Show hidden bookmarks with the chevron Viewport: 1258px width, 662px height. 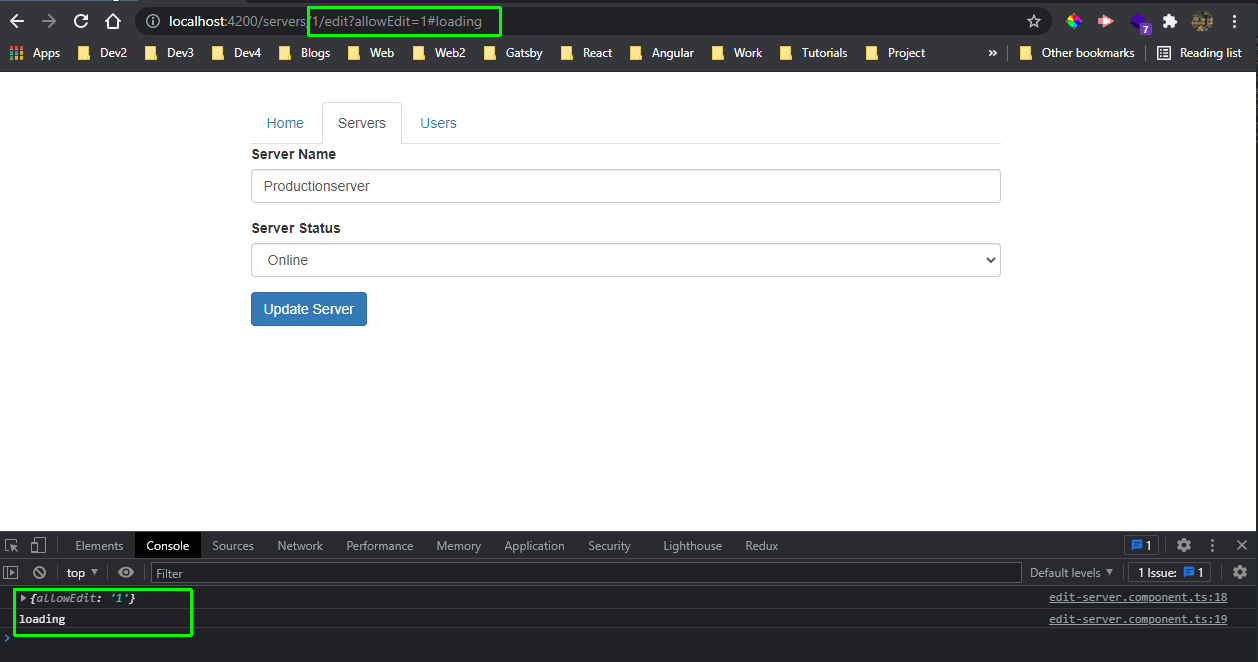pos(992,53)
